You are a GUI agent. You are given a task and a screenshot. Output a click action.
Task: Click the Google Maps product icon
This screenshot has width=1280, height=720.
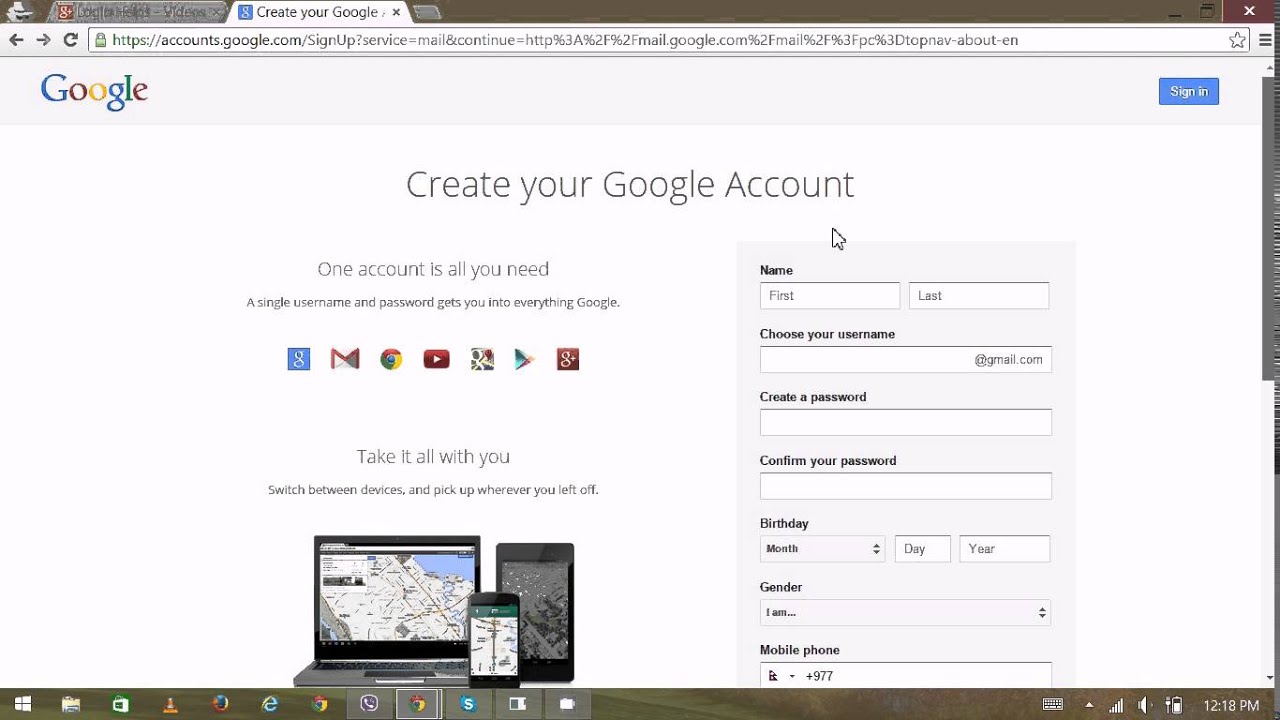coord(482,359)
